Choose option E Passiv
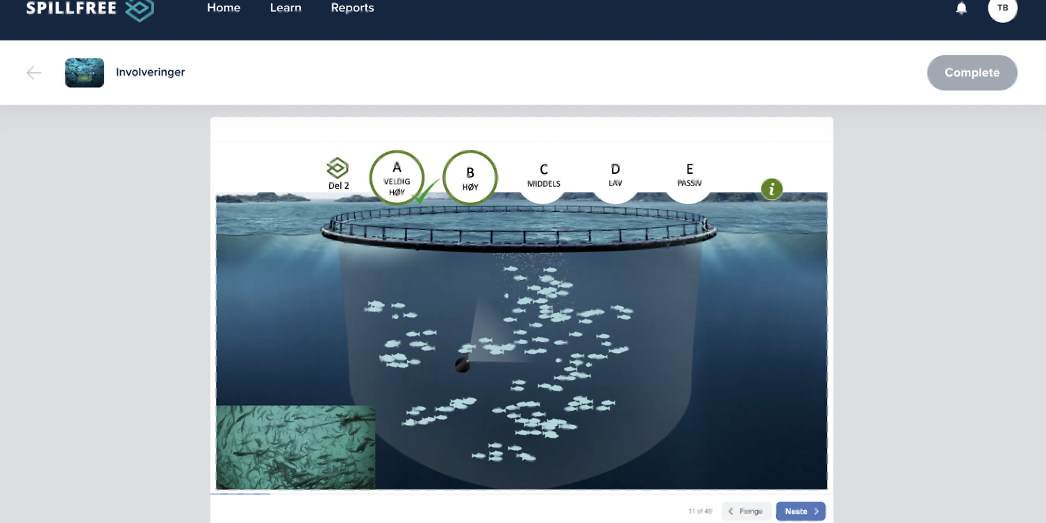The height and width of the screenshot is (523, 1046). click(689, 177)
